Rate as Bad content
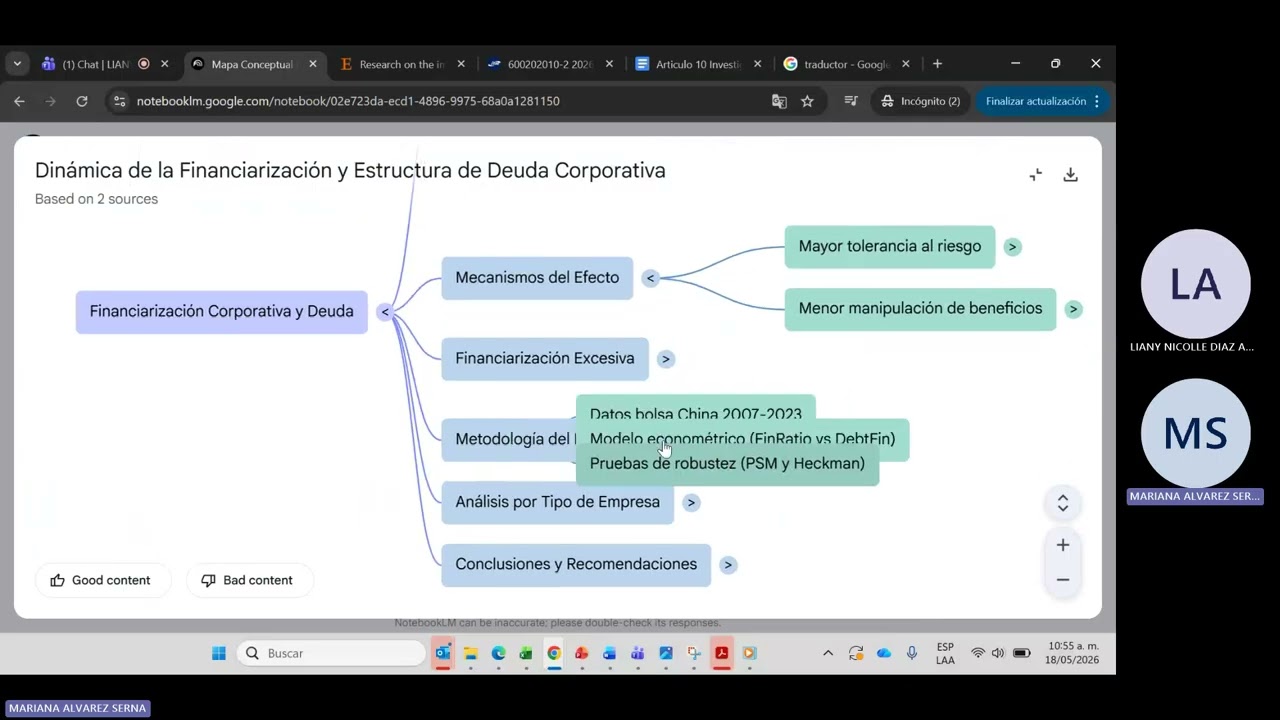Screen dimensions: 1280x720 click(x=248, y=580)
